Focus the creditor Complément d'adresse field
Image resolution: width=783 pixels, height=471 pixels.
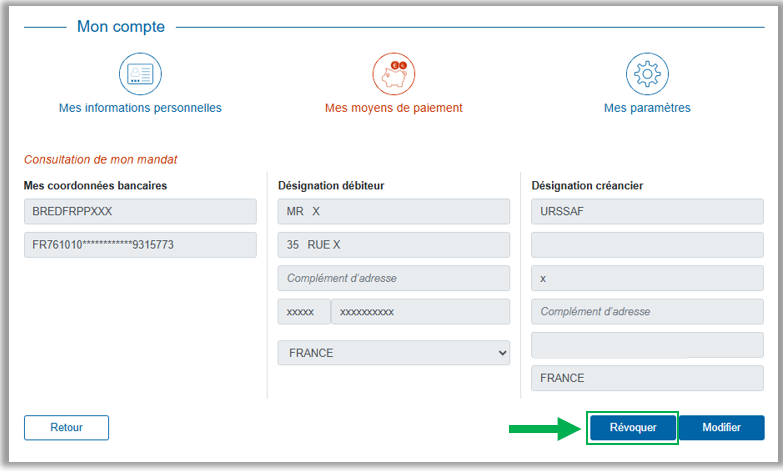[647, 312]
